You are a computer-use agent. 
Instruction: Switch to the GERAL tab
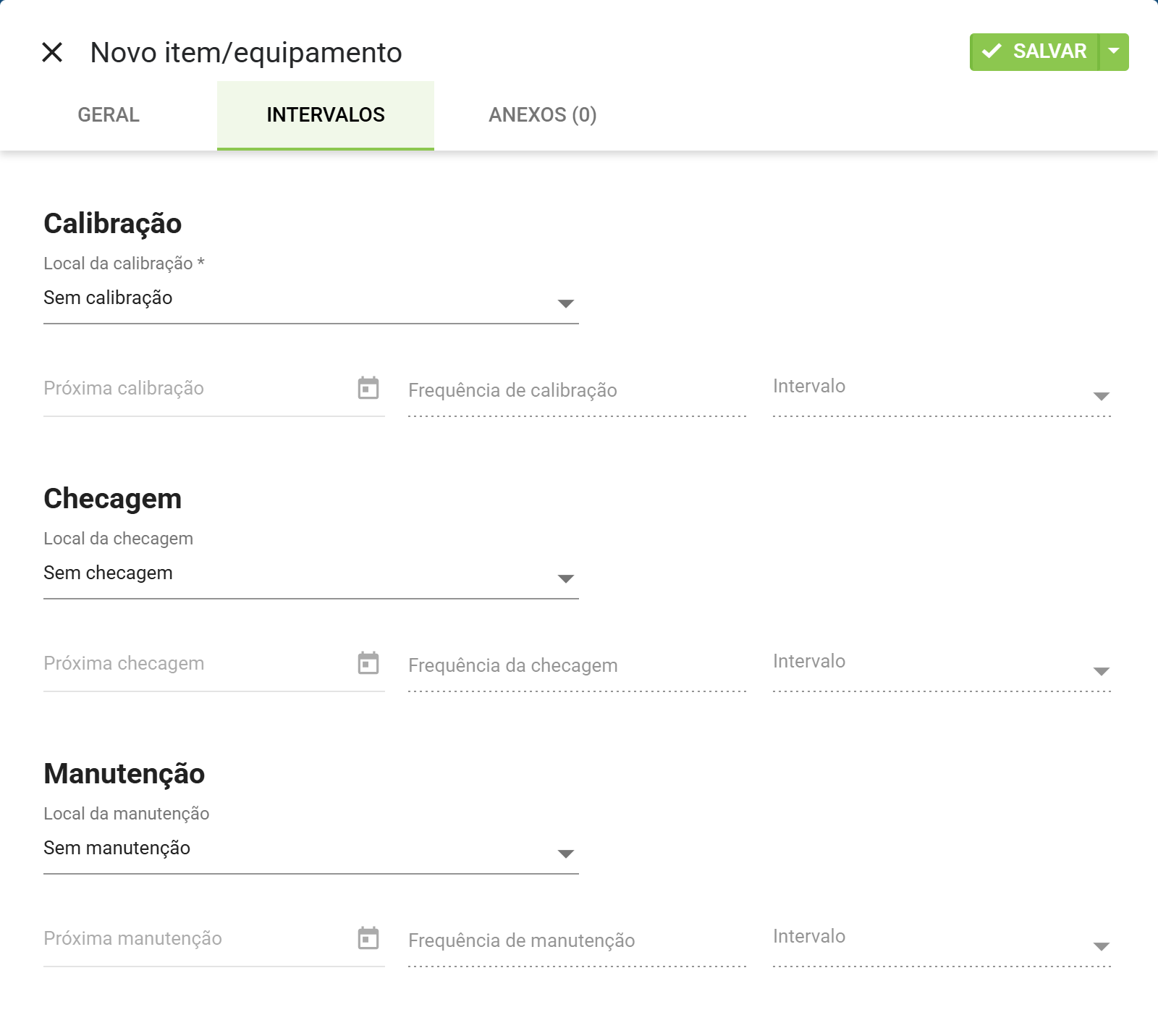coord(109,115)
